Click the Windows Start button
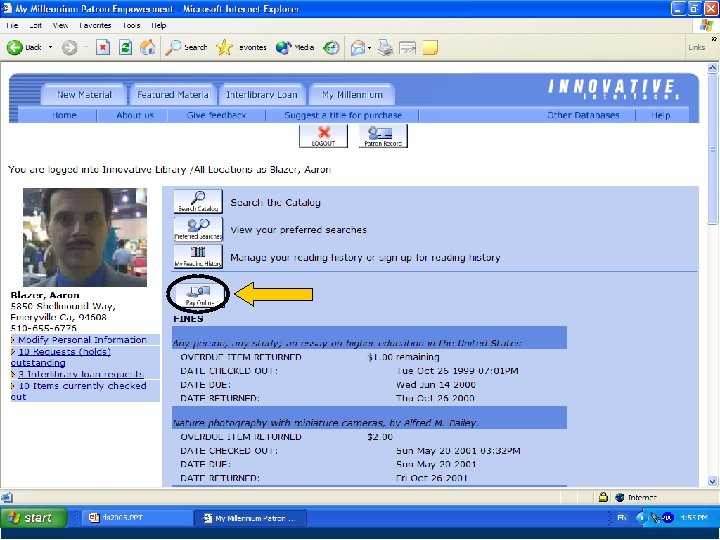The image size is (720, 540). pyautogui.click(x=33, y=518)
